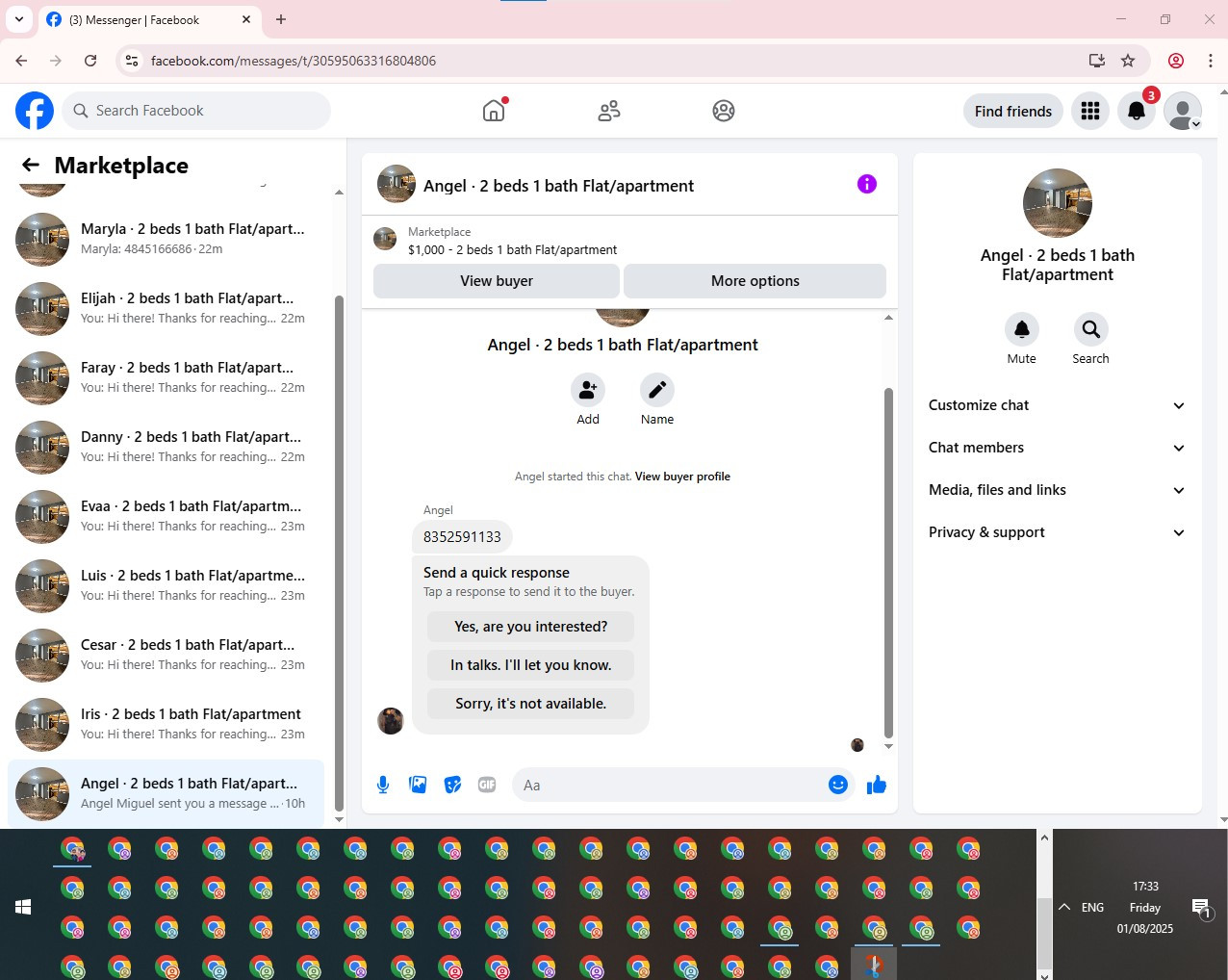The width and height of the screenshot is (1228, 980).
Task: Open the Chrome profile icon
Action: tap(1176, 61)
